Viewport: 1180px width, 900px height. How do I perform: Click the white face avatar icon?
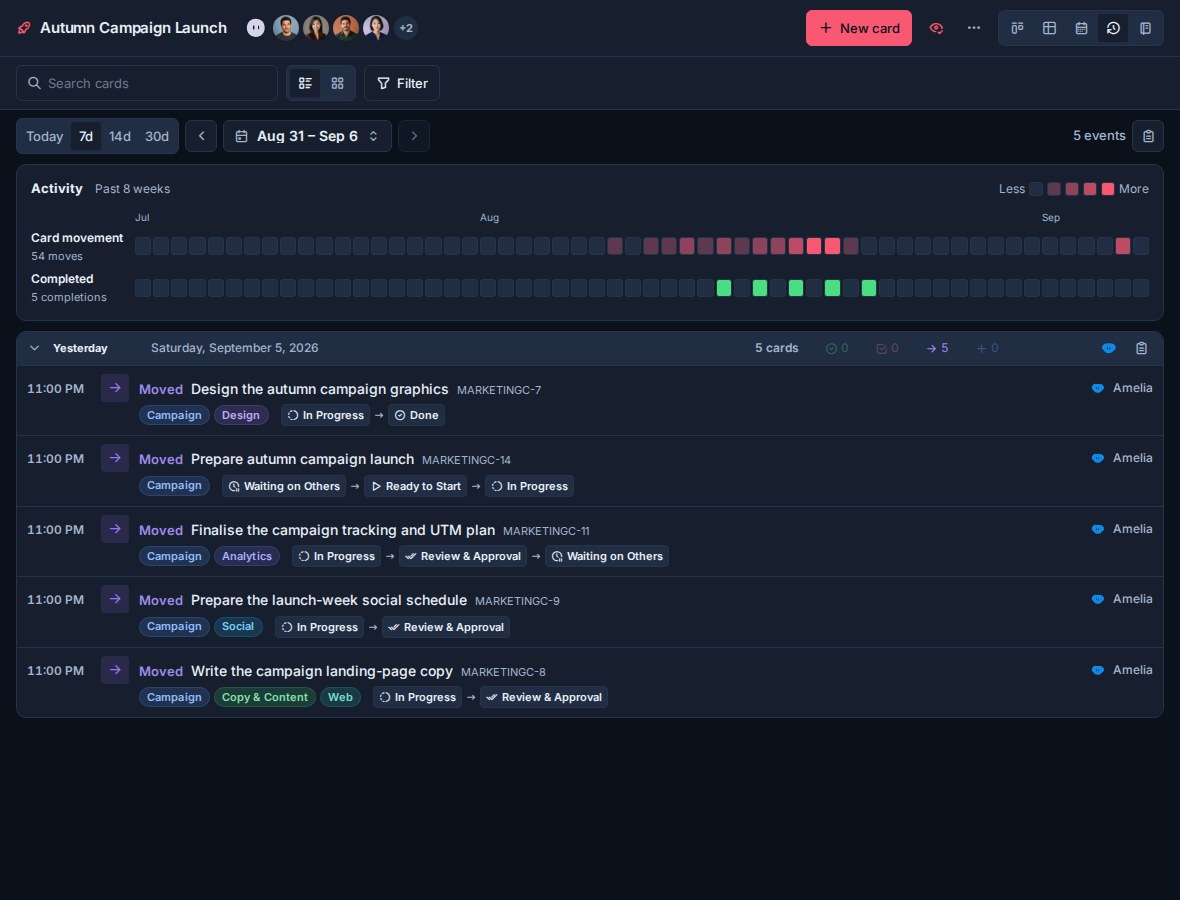click(x=256, y=28)
